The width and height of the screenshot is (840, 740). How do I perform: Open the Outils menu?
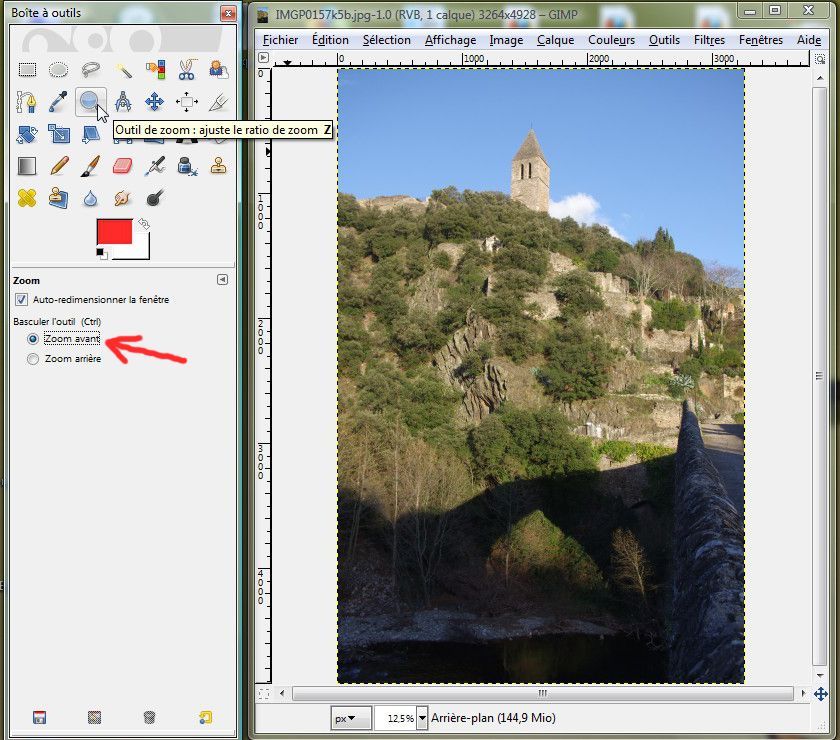[x=664, y=40]
